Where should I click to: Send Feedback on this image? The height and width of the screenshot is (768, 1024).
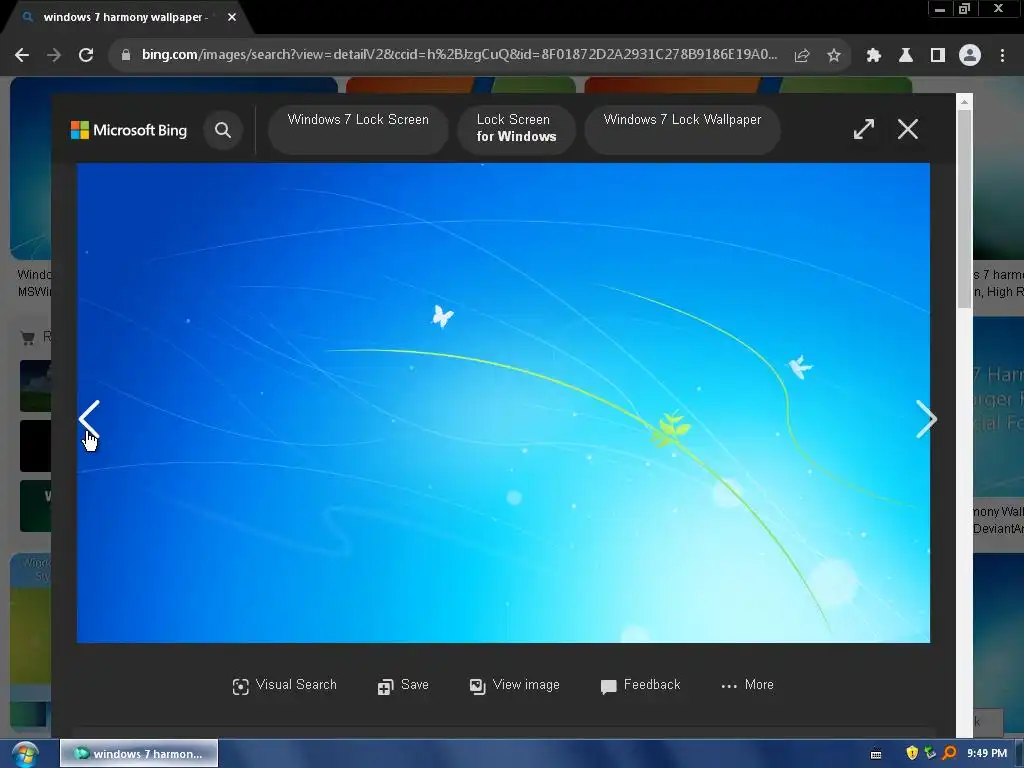(640, 685)
